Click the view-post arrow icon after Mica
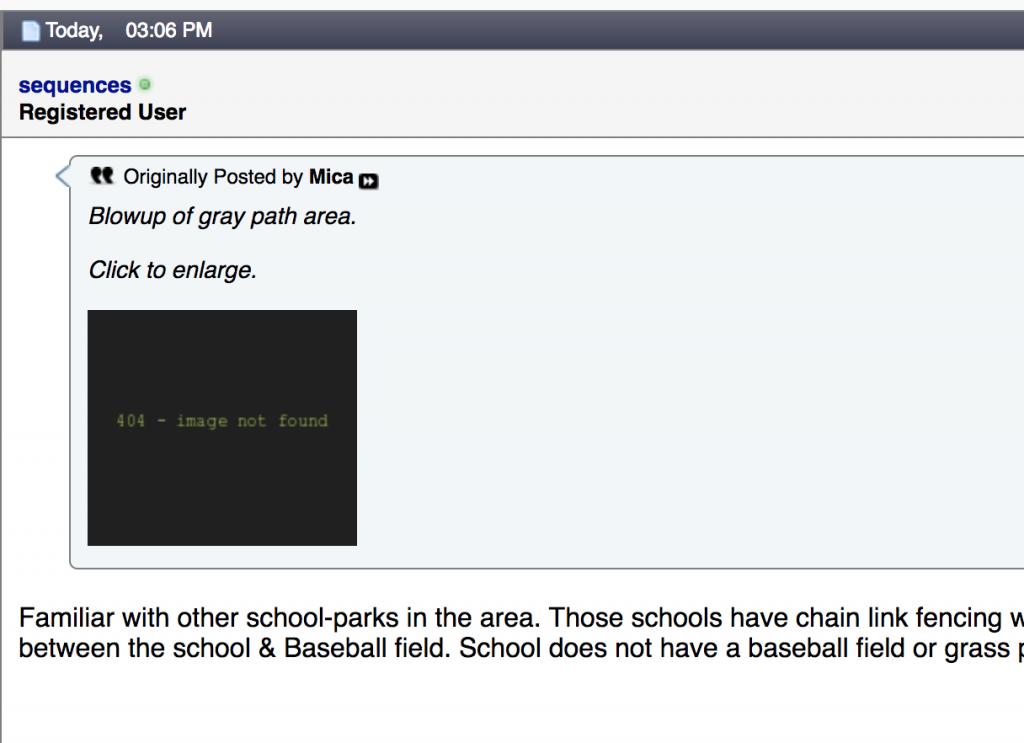 369,180
